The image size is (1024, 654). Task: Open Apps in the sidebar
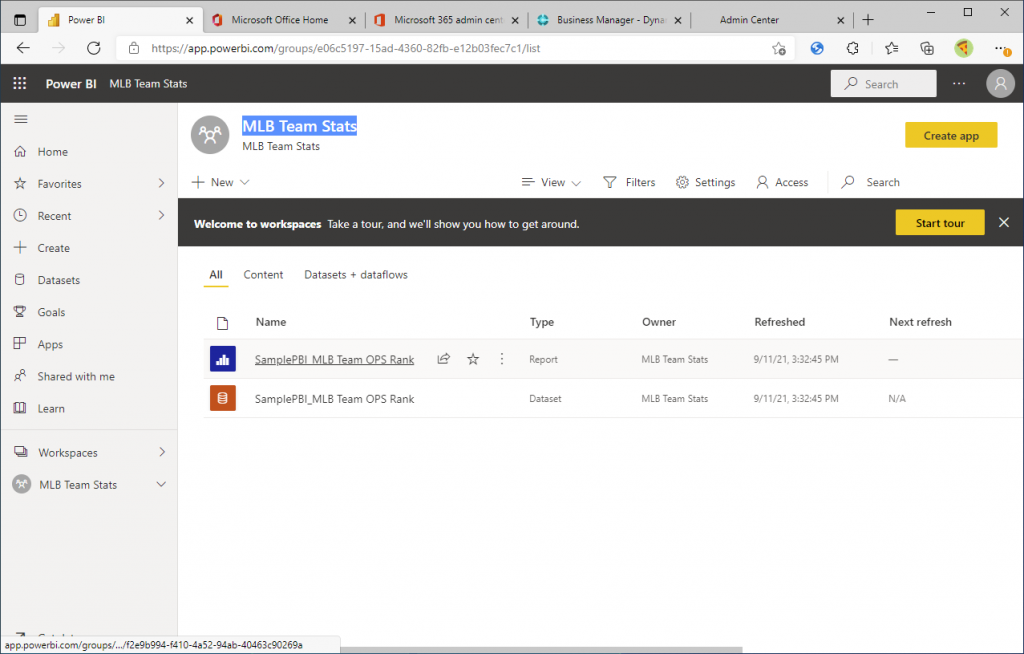point(50,344)
